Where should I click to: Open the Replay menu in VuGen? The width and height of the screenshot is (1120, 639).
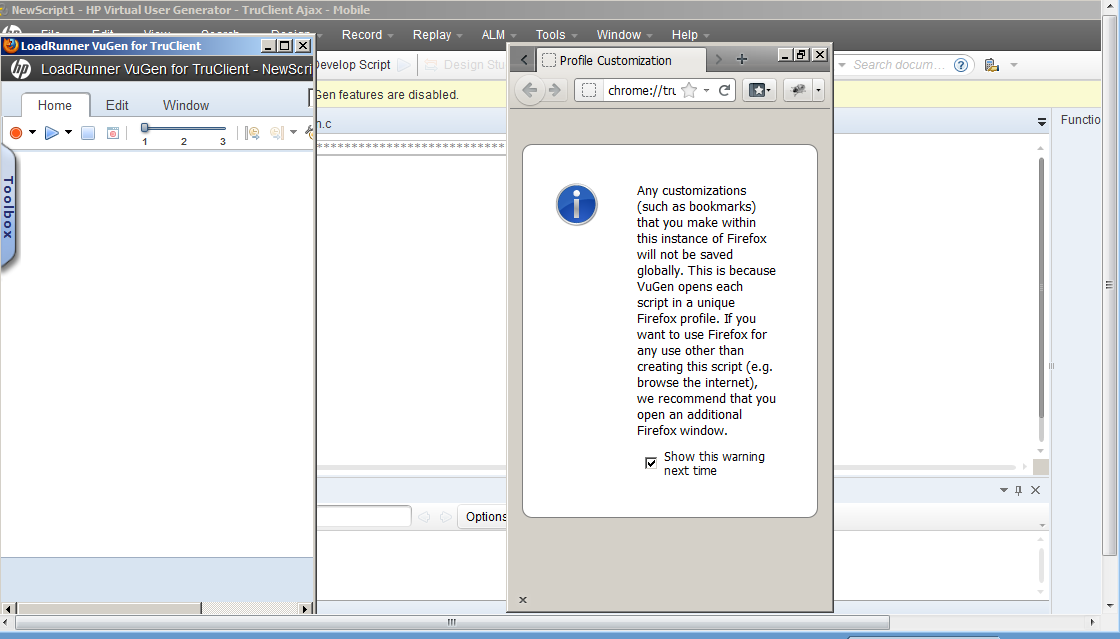click(437, 34)
